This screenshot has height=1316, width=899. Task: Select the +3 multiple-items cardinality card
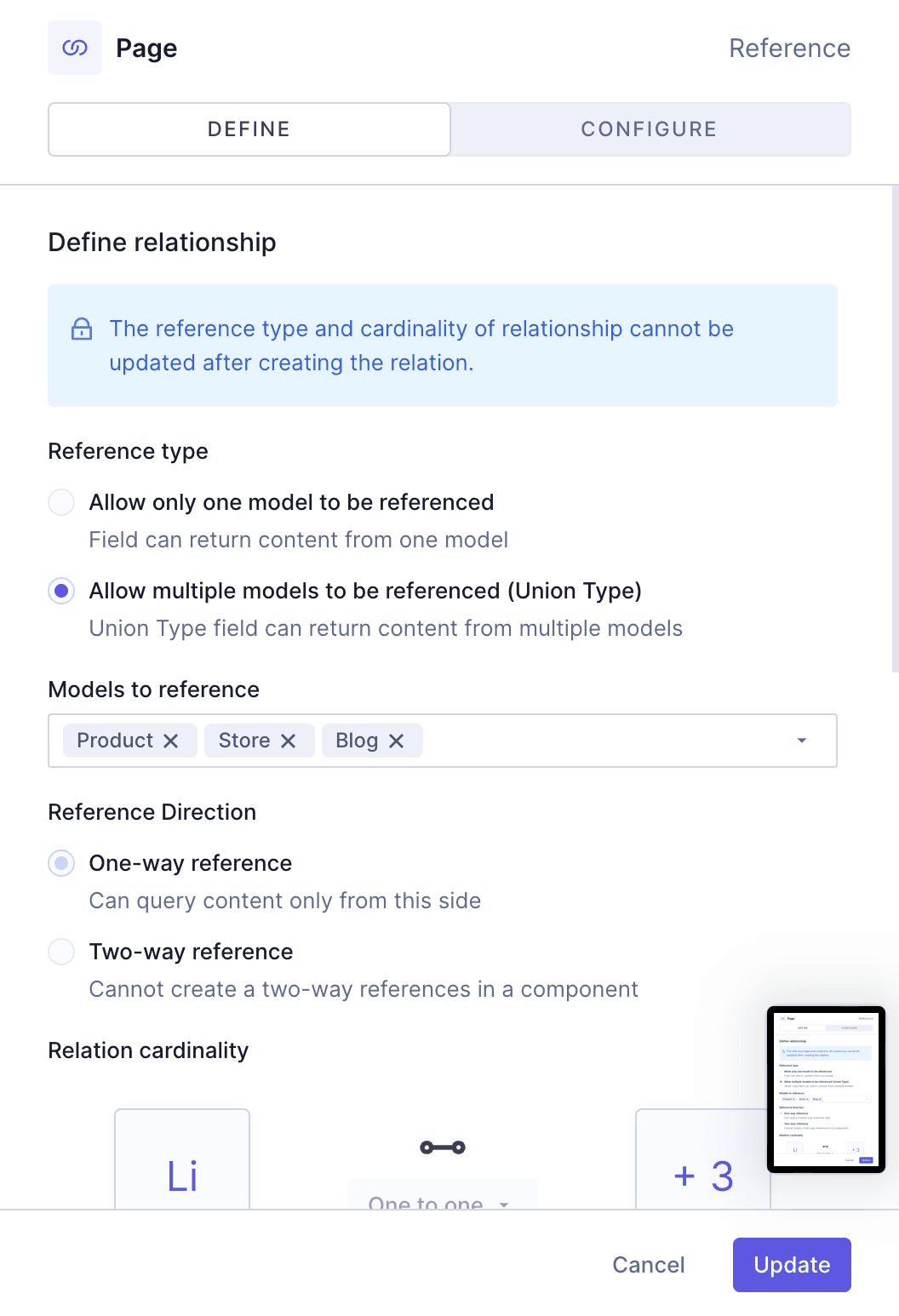tap(702, 1175)
